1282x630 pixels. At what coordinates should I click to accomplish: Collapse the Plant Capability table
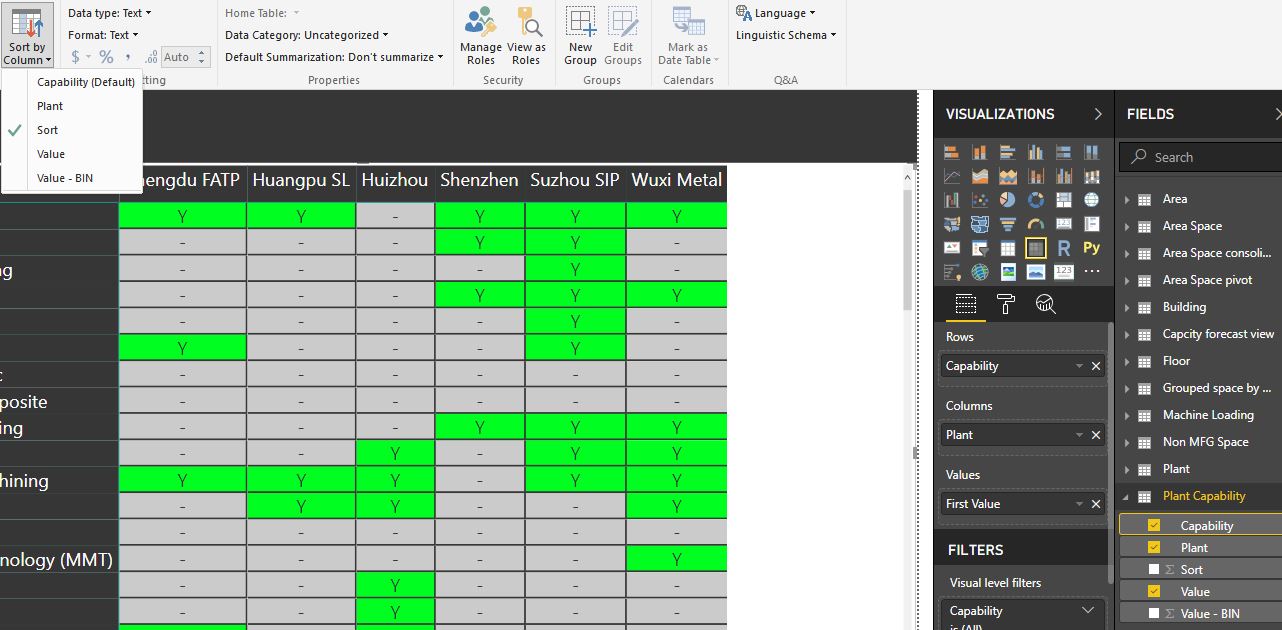tap(1127, 496)
